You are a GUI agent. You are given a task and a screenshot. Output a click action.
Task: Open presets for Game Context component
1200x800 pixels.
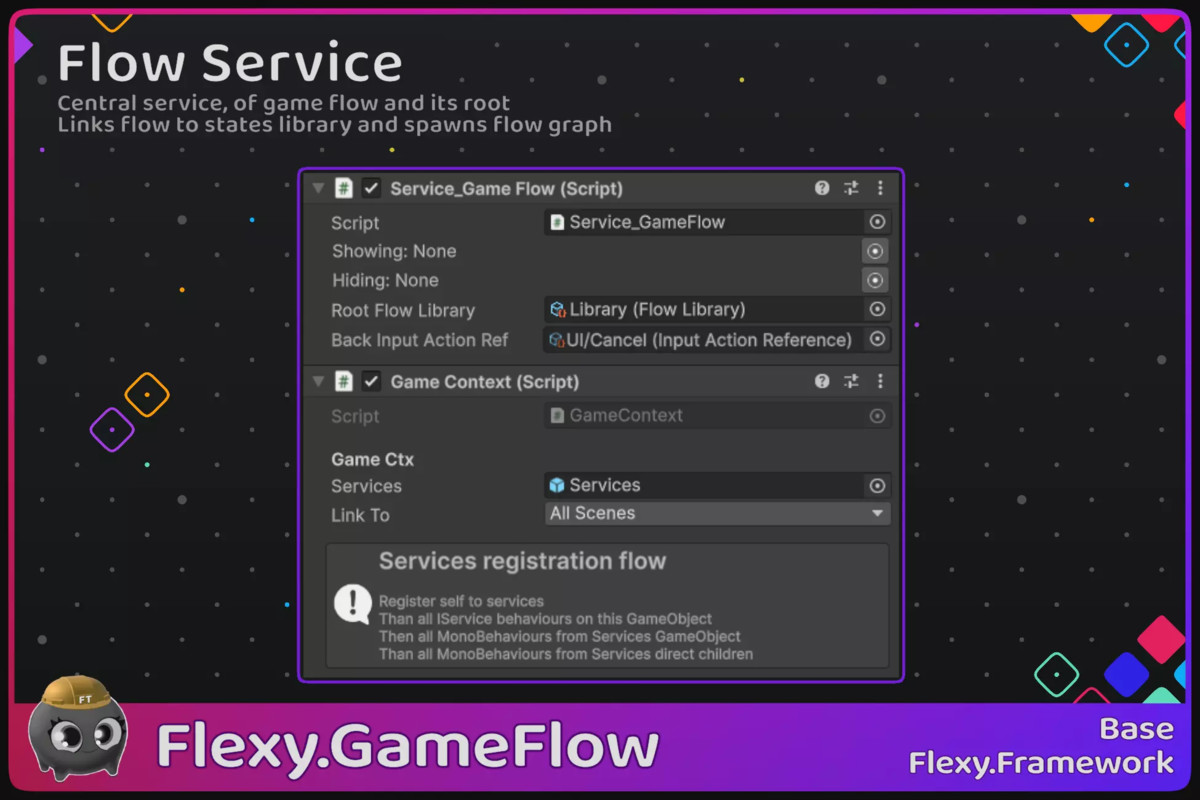pos(851,381)
